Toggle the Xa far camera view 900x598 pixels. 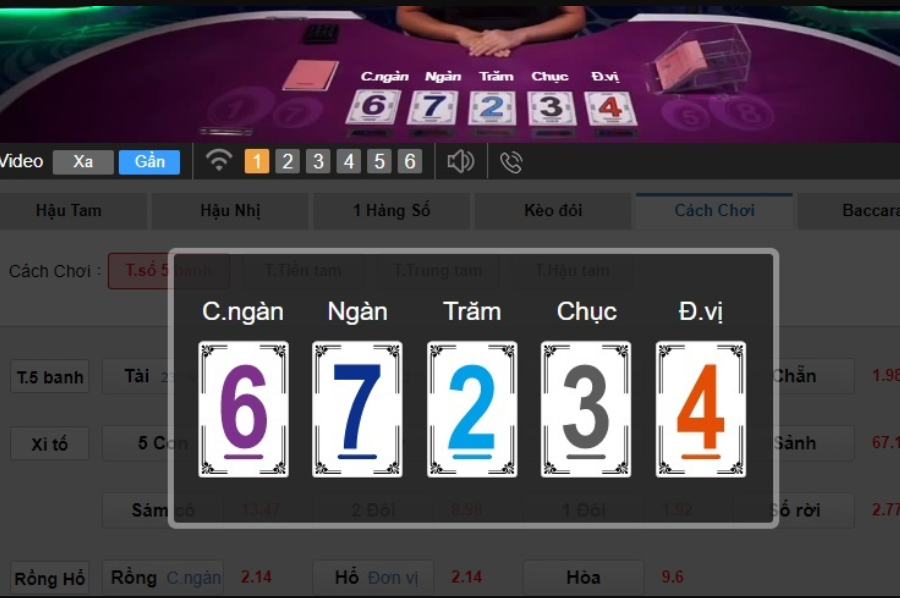pos(83,162)
